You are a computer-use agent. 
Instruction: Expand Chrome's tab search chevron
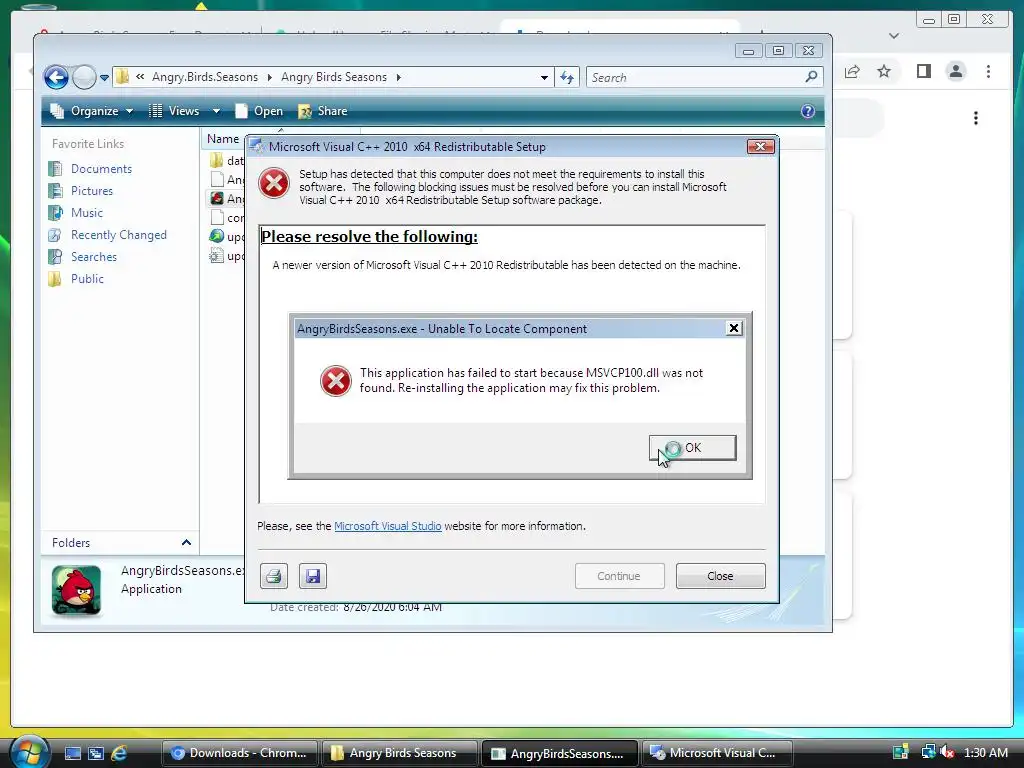pos(894,36)
